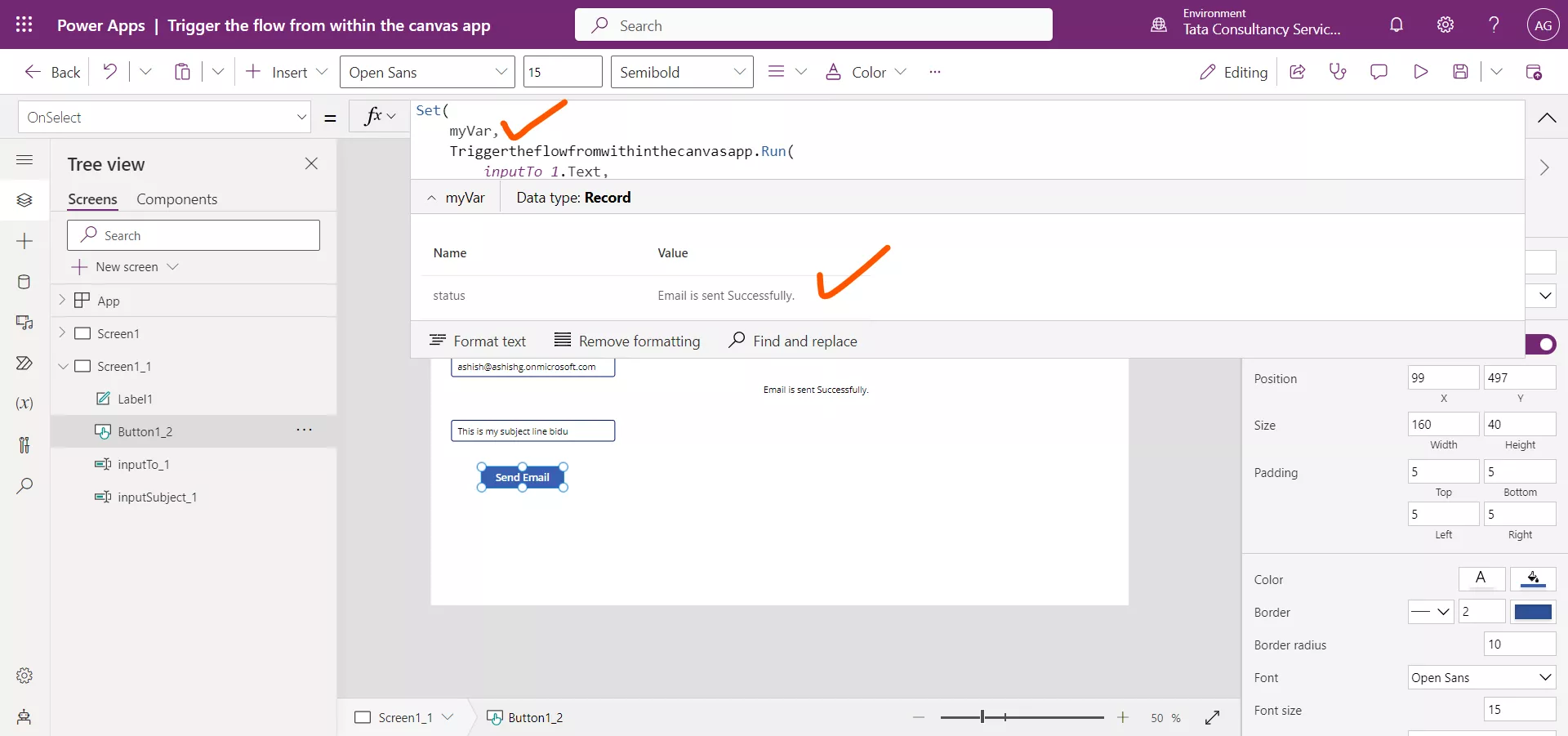
Task: Open the app launcher waffle icon
Action: coord(24,25)
